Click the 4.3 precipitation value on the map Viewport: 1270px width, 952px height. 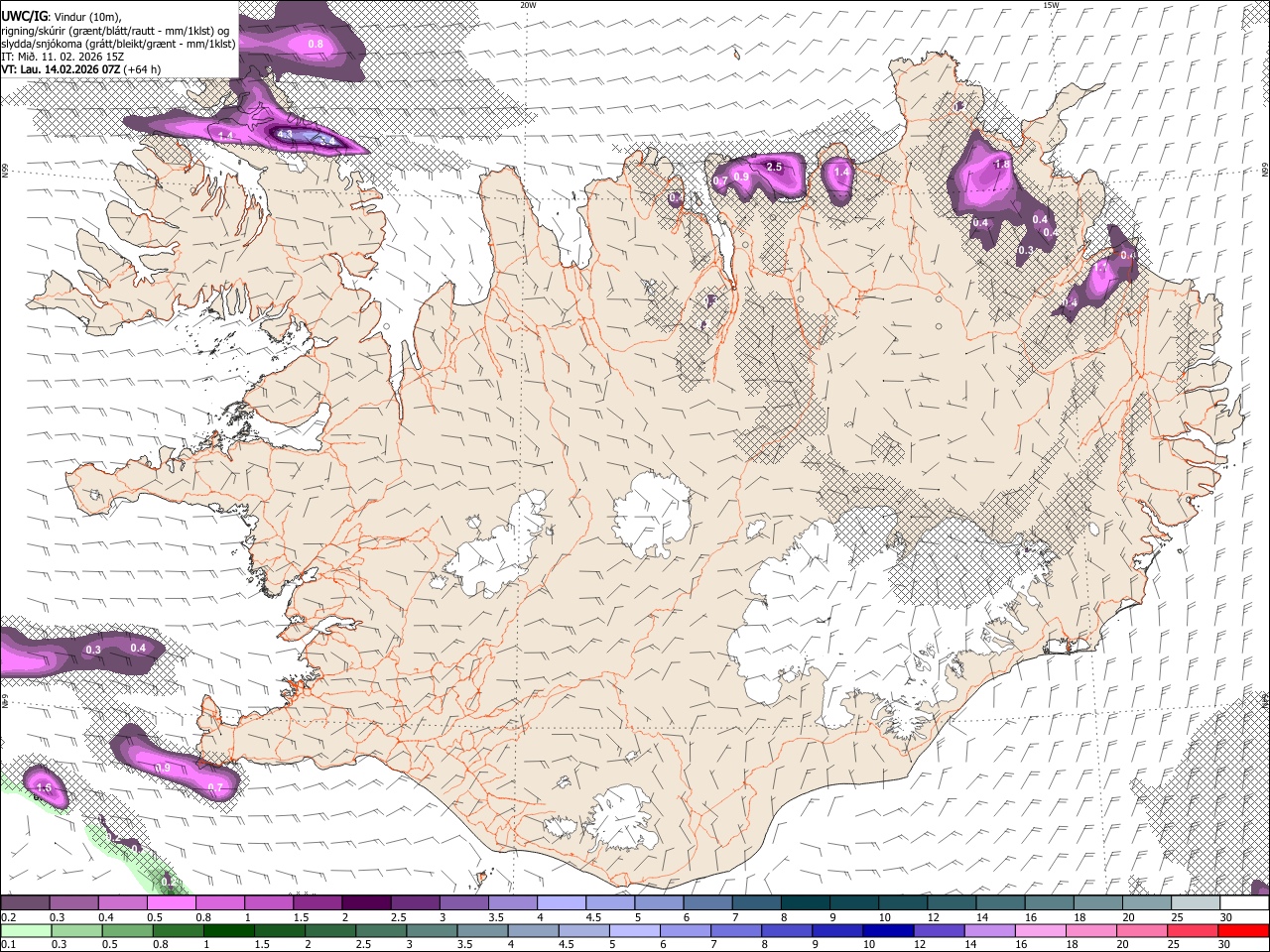click(284, 134)
